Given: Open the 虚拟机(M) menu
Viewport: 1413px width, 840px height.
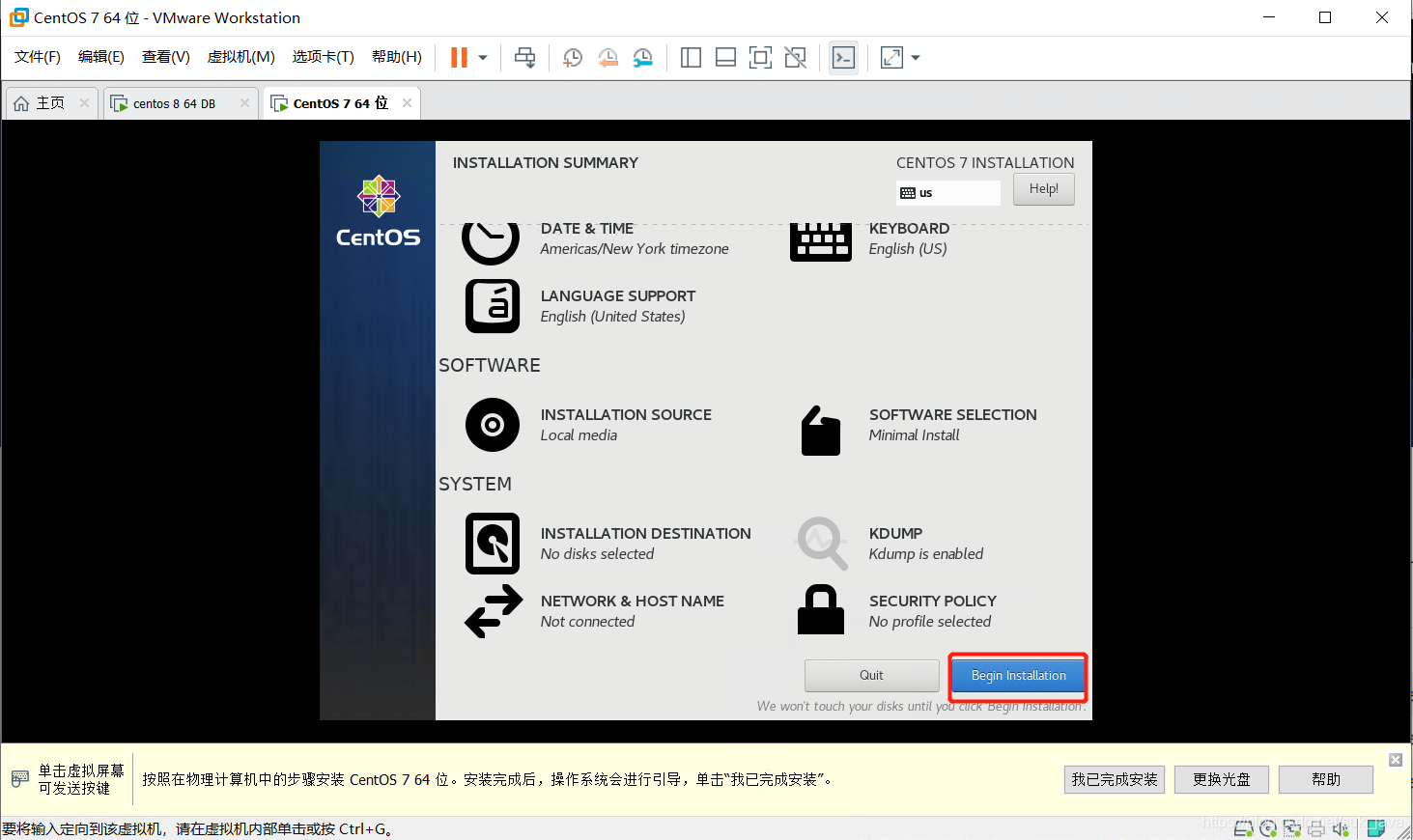Looking at the screenshot, I should point(241,57).
